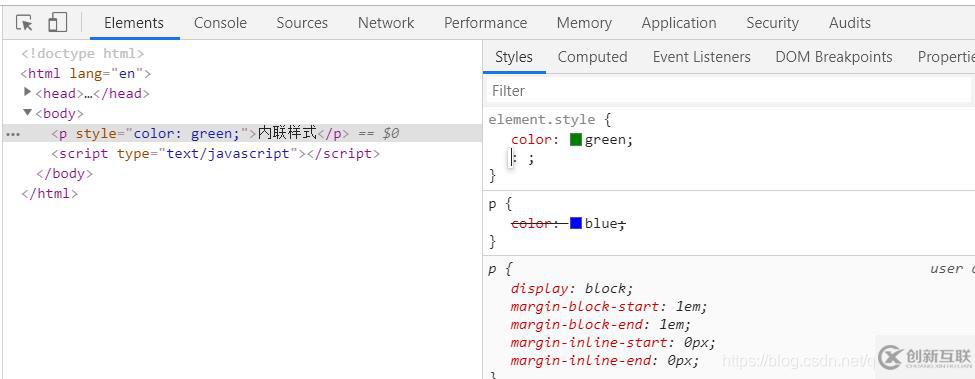
Task: Open the Network tab
Action: 386,23
